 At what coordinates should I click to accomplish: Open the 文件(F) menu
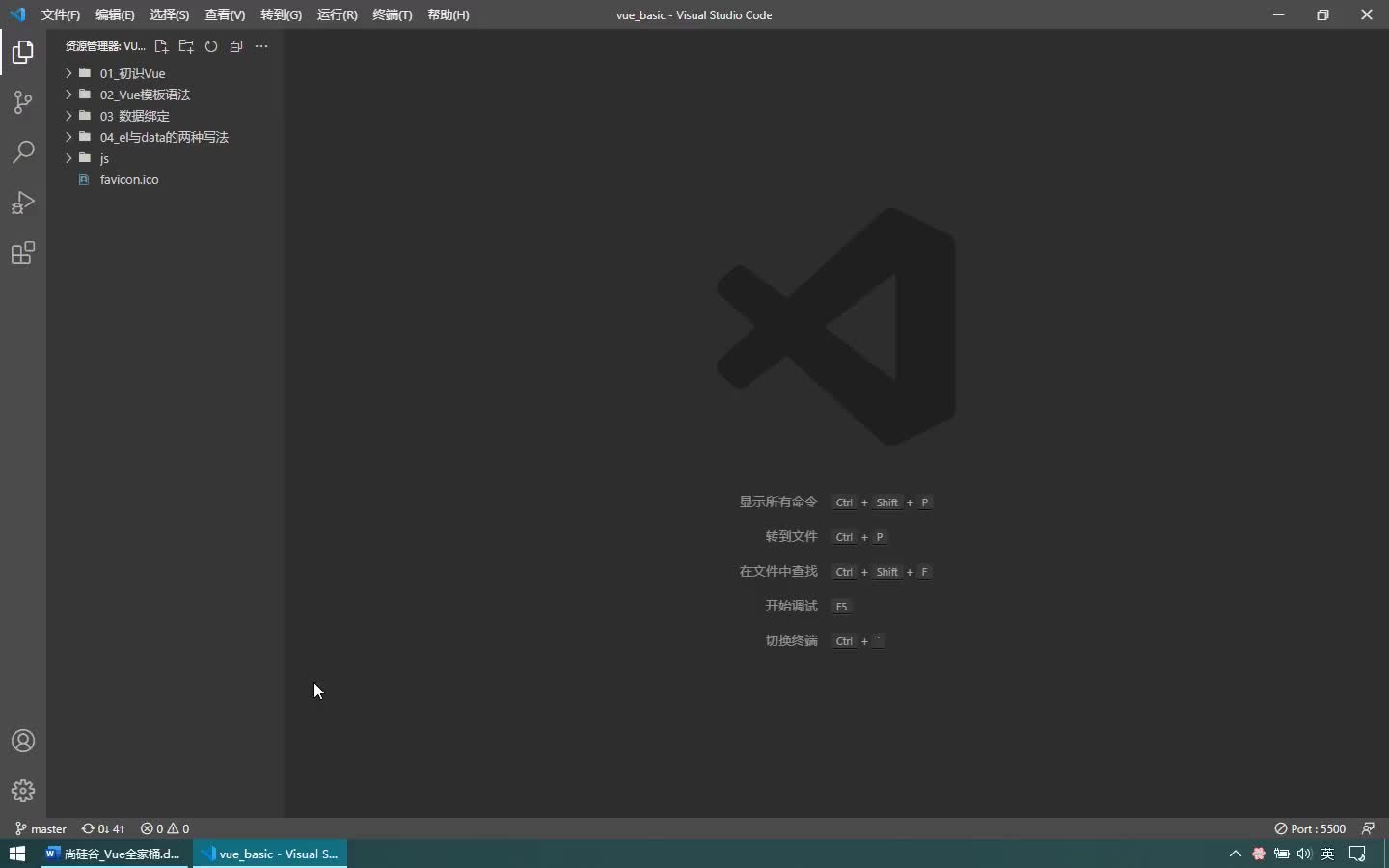60,14
